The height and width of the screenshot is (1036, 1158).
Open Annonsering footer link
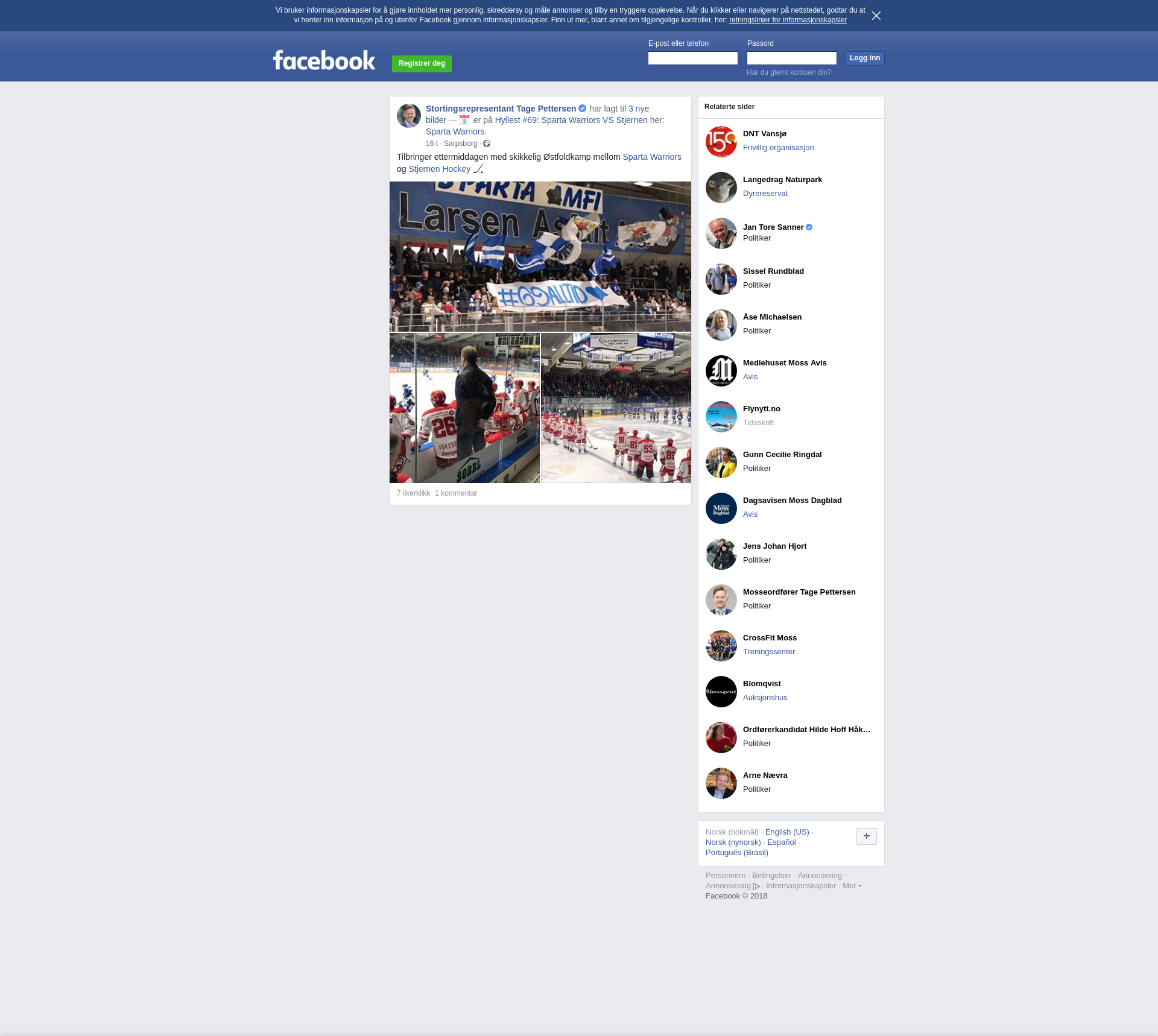click(x=820, y=876)
